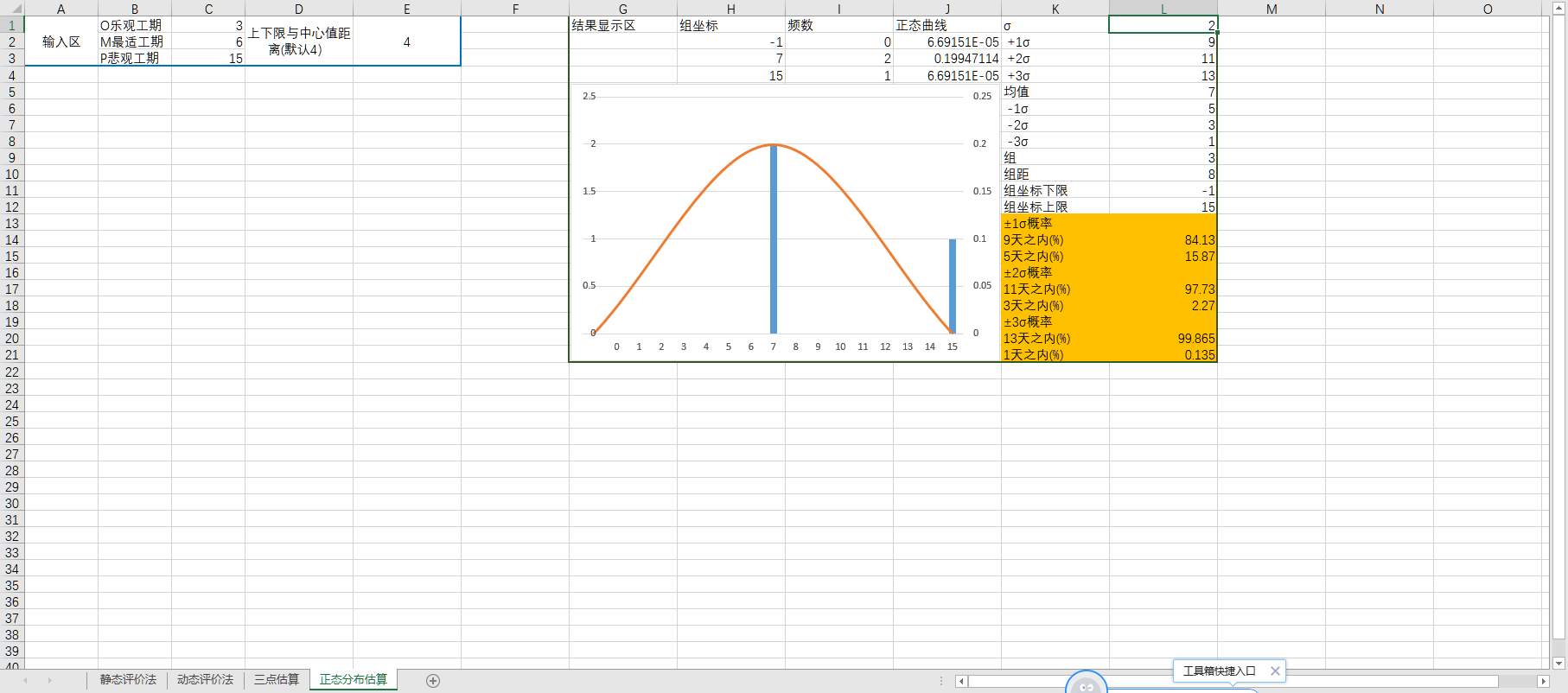Image resolution: width=1568 pixels, height=693 pixels.
Task: Click selected cell L1 with value 2
Action: 1163,25
